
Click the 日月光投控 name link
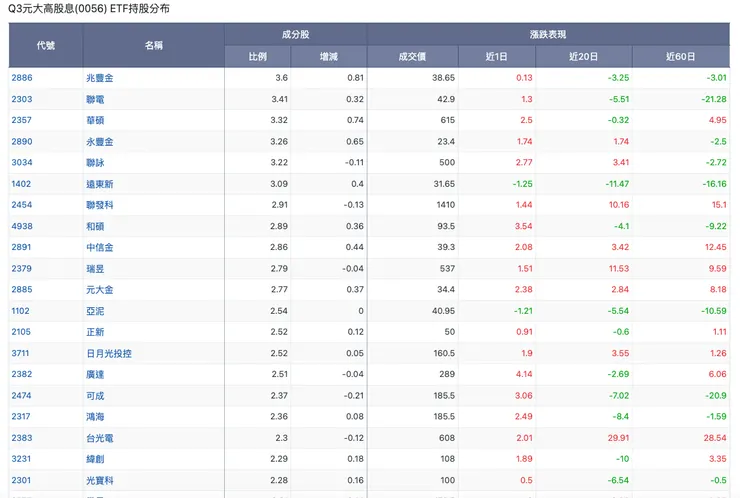coord(109,353)
